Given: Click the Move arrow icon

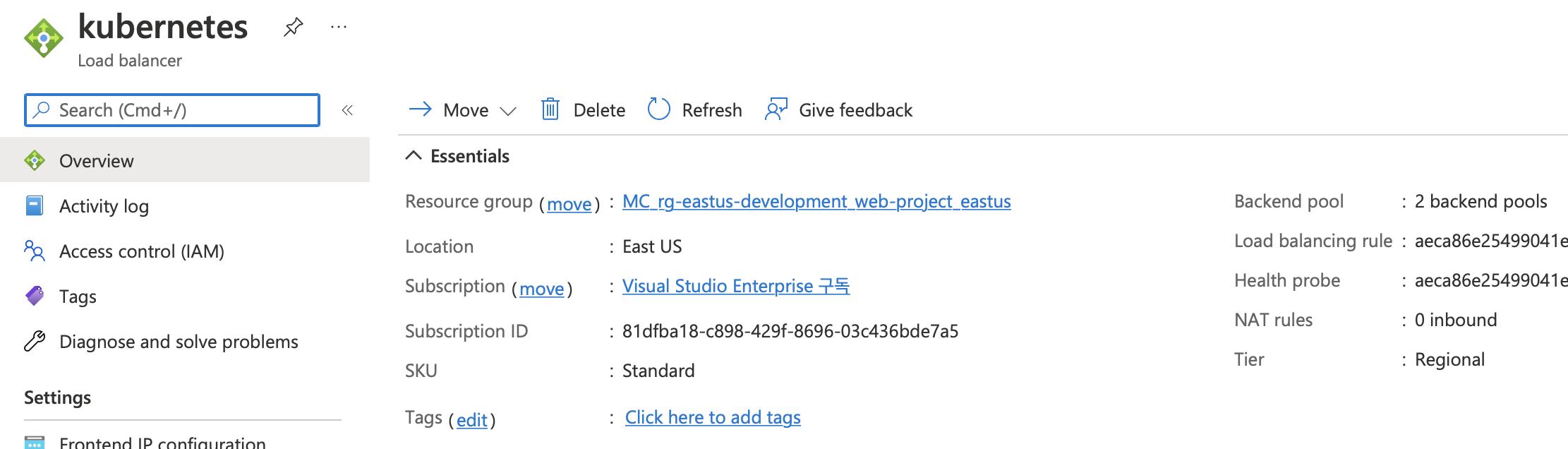Looking at the screenshot, I should (x=421, y=109).
